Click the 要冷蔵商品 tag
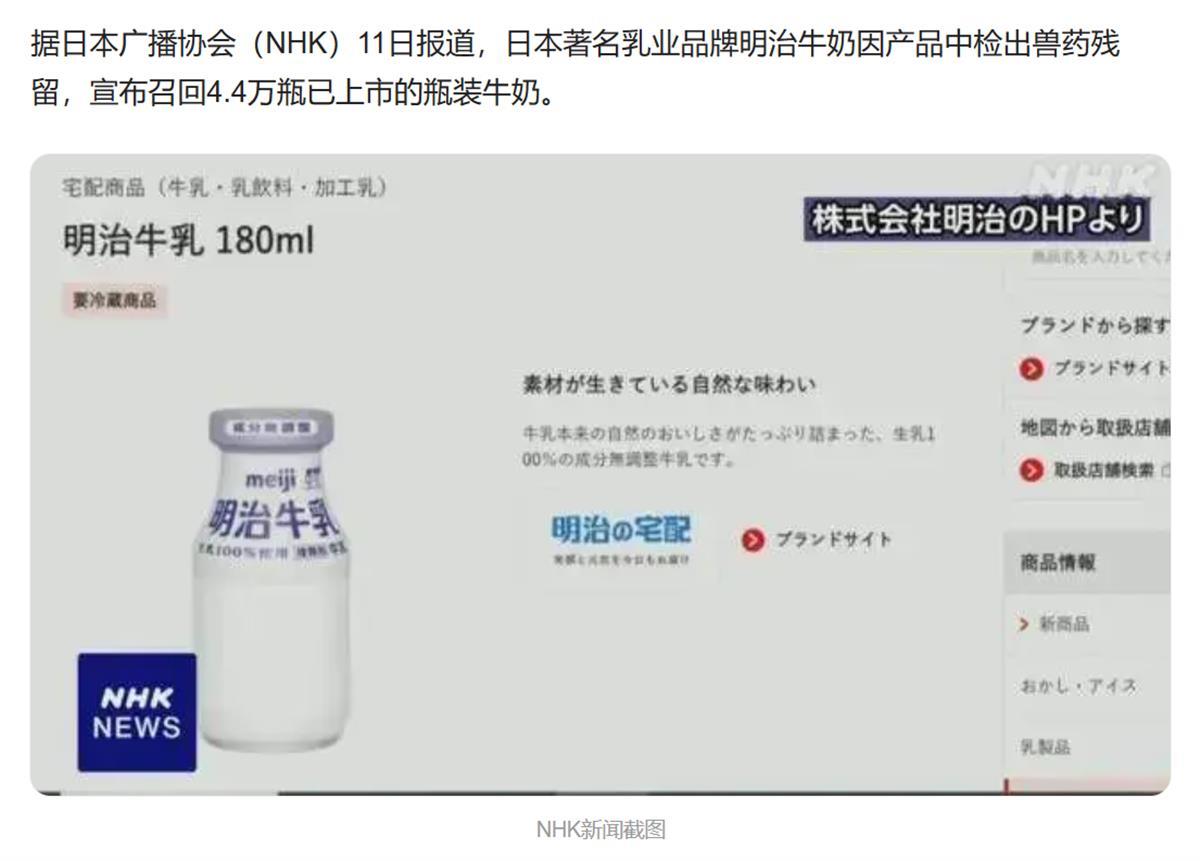This screenshot has height=861, width=1200. pos(115,300)
